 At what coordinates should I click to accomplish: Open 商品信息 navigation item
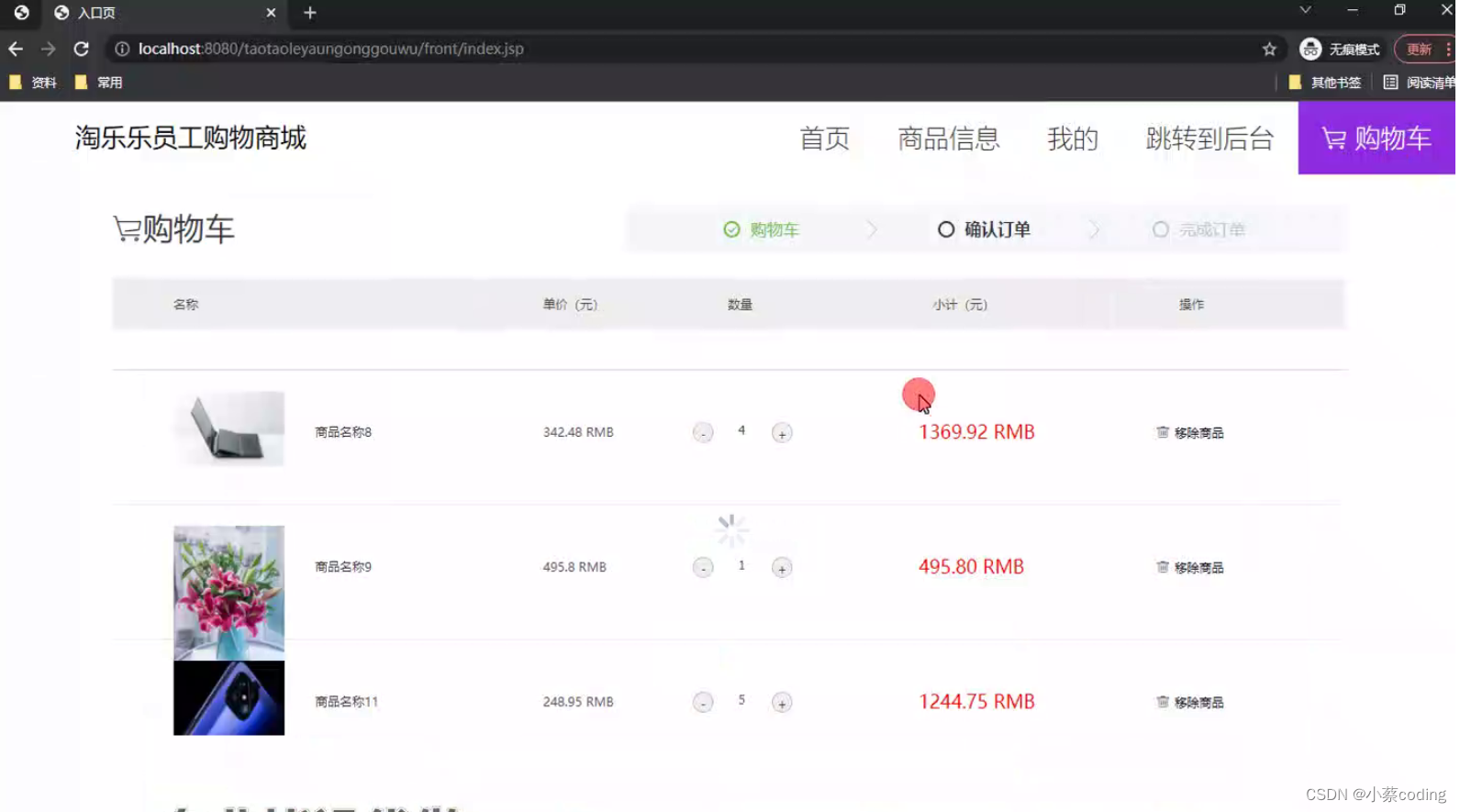(948, 139)
